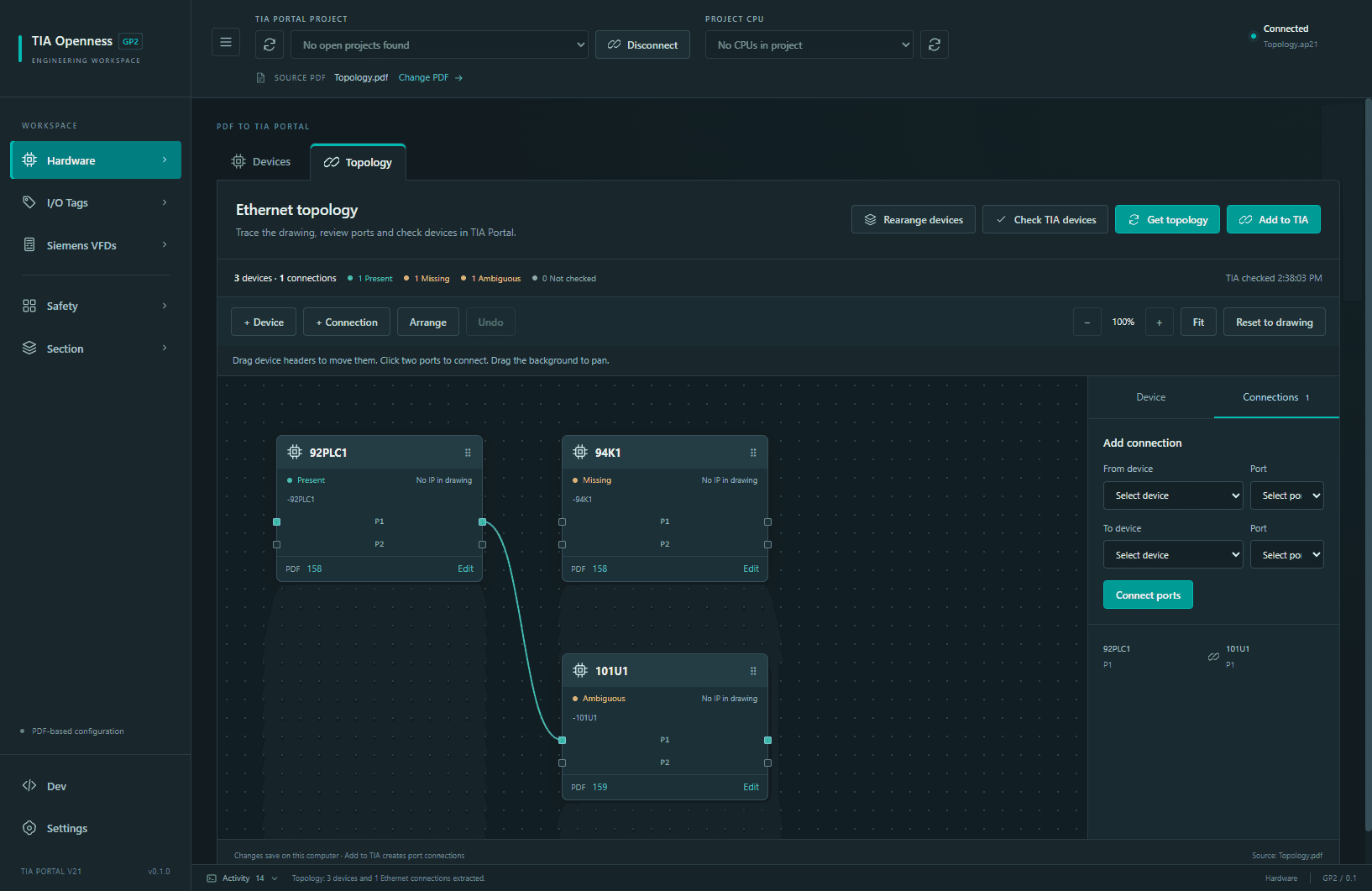The image size is (1372, 891).
Task: Open Project CPU dropdown
Action: 809,45
